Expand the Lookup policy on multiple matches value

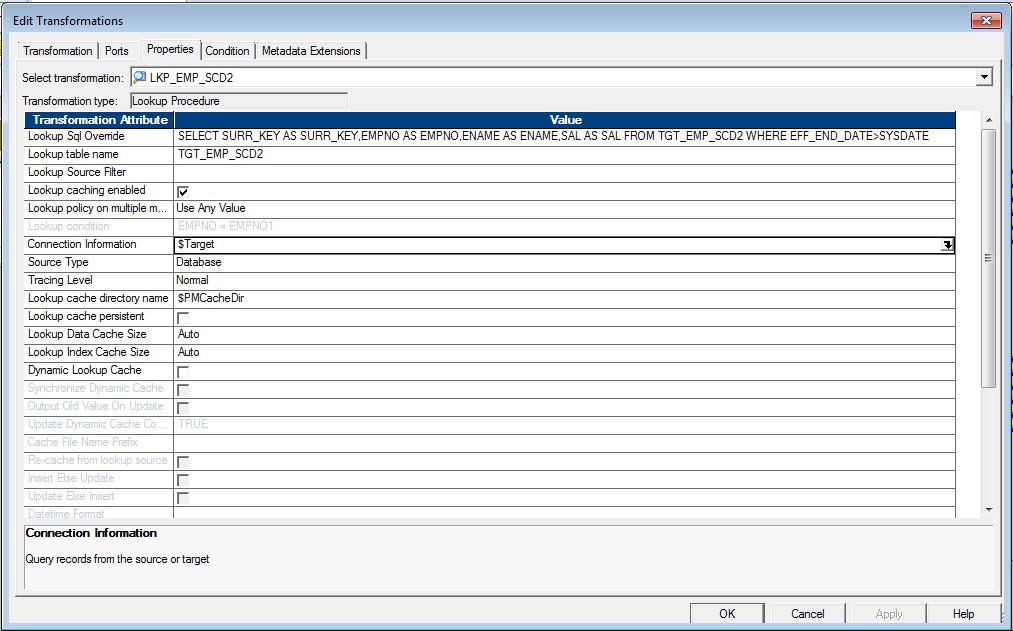click(400, 208)
